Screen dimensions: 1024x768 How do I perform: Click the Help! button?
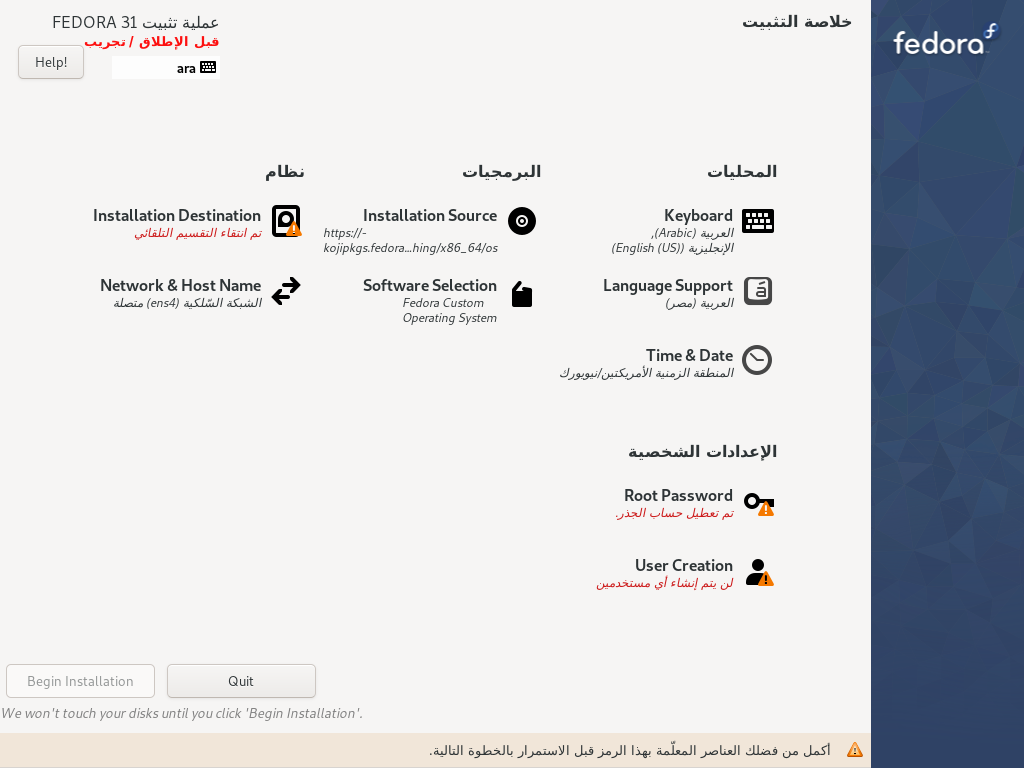click(x=51, y=62)
